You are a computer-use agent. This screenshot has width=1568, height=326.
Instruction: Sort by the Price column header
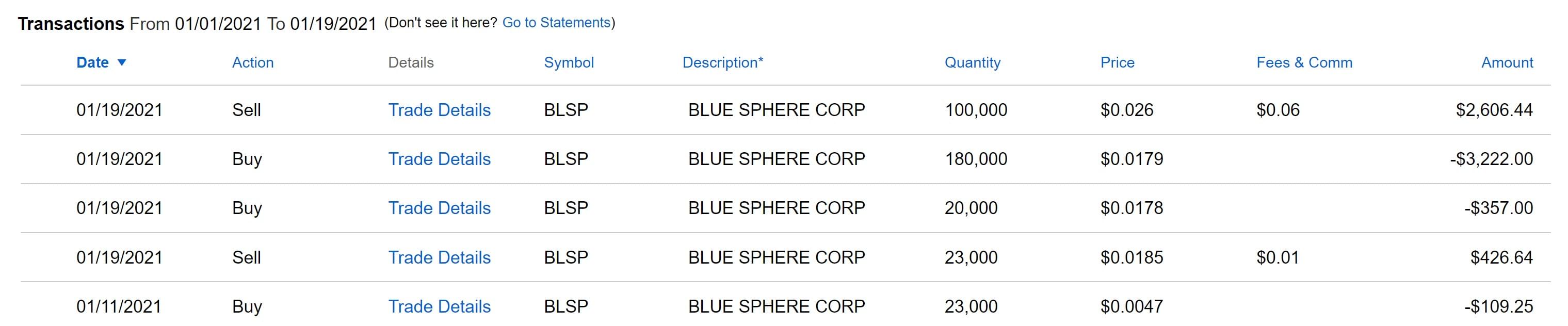coord(1117,62)
